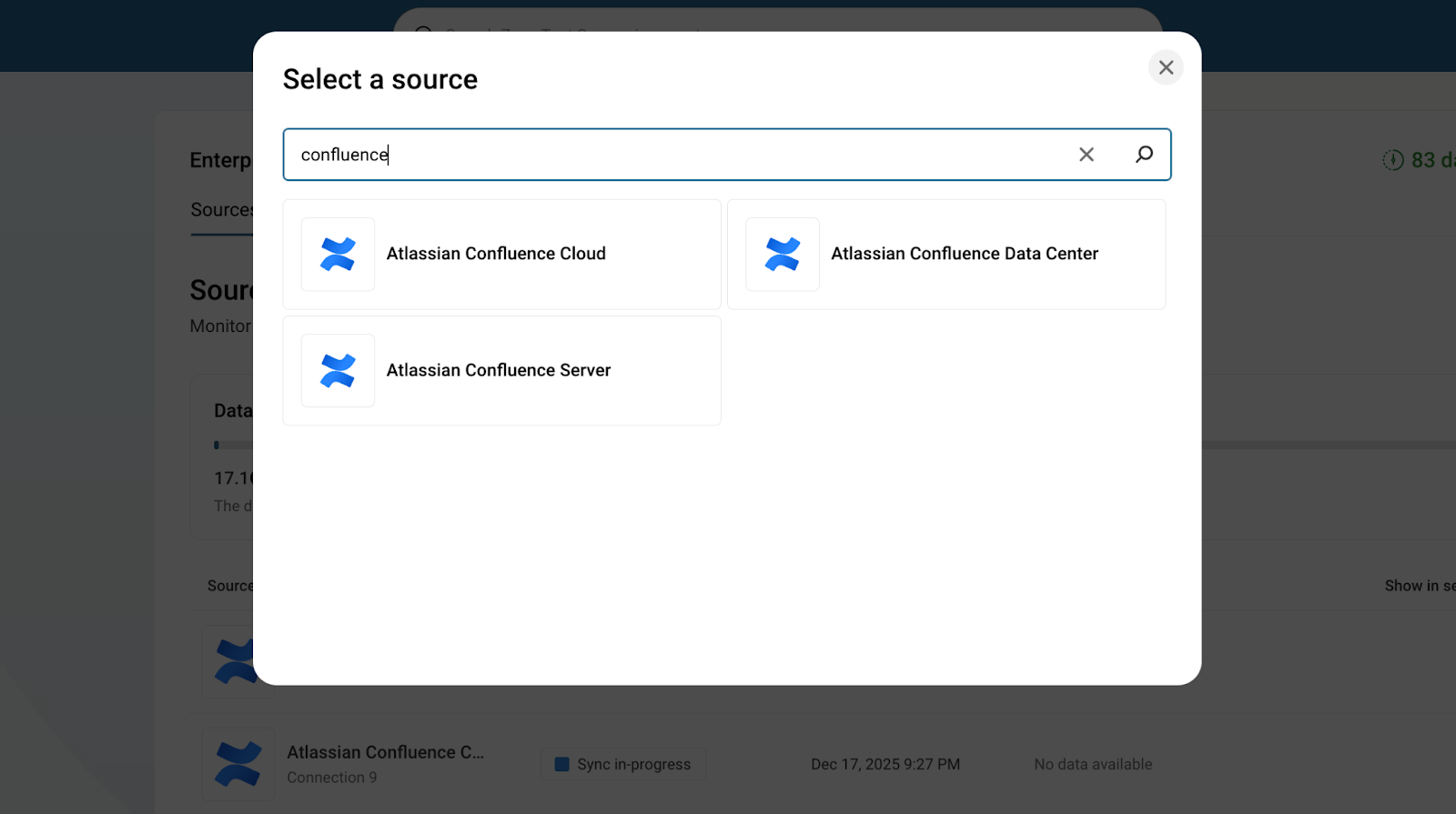Image resolution: width=1456 pixels, height=814 pixels.
Task: Click the Connection 9 subtitle text
Action: point(331,778)
